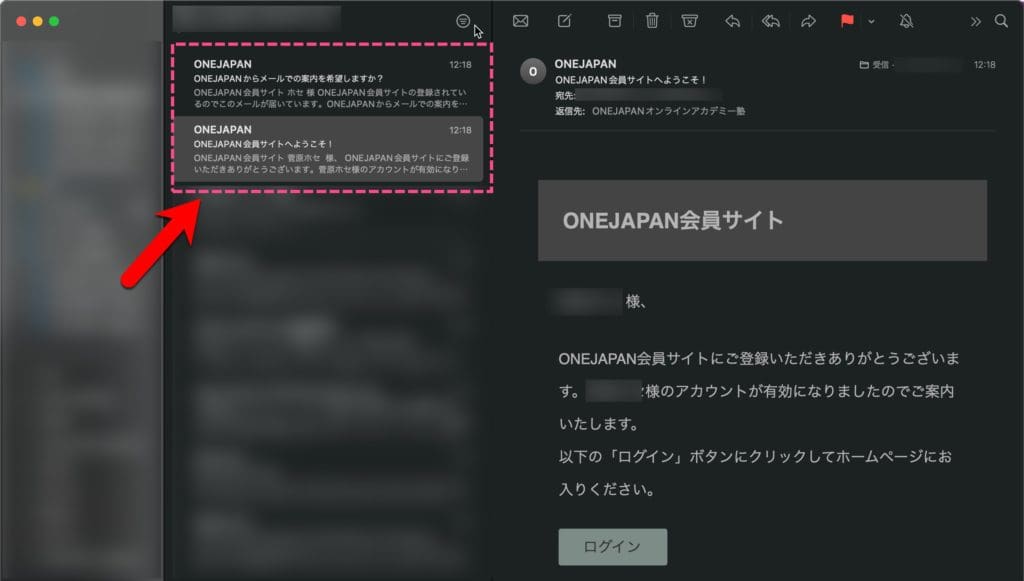Reply to the ONEJAPAN message
Viewport: 1024px width, 581px height.
(733, 21)
